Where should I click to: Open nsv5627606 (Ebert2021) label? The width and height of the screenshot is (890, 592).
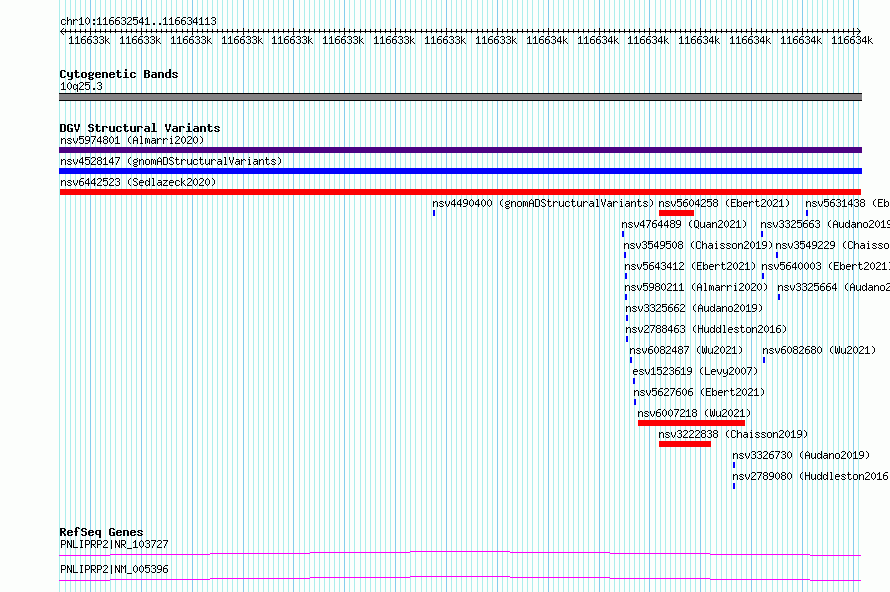click(699, 392)
